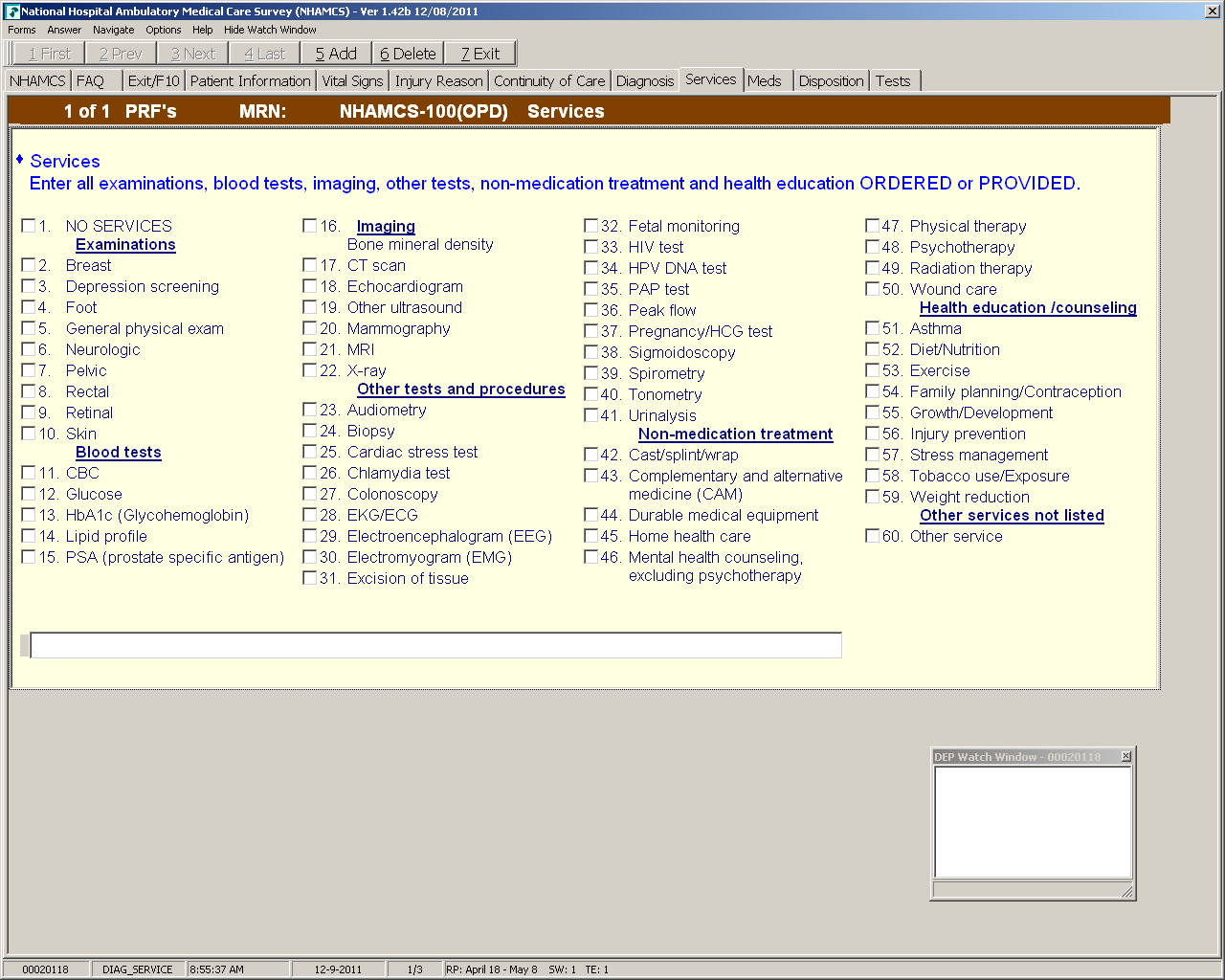
Task: Click Hide Watch Window menu item
Action: click(x=270, y=30)
